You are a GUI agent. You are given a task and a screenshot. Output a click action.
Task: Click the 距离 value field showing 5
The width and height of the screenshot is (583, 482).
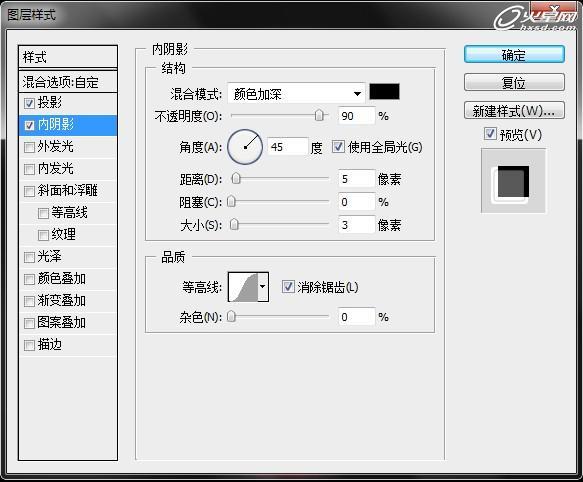click(x=356, y=179)
